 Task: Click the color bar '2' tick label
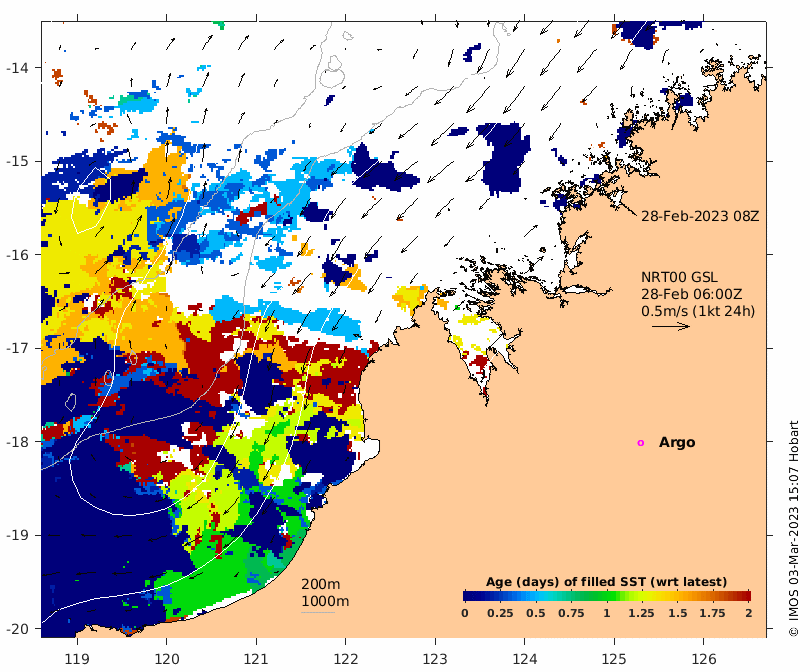[749, 613]
